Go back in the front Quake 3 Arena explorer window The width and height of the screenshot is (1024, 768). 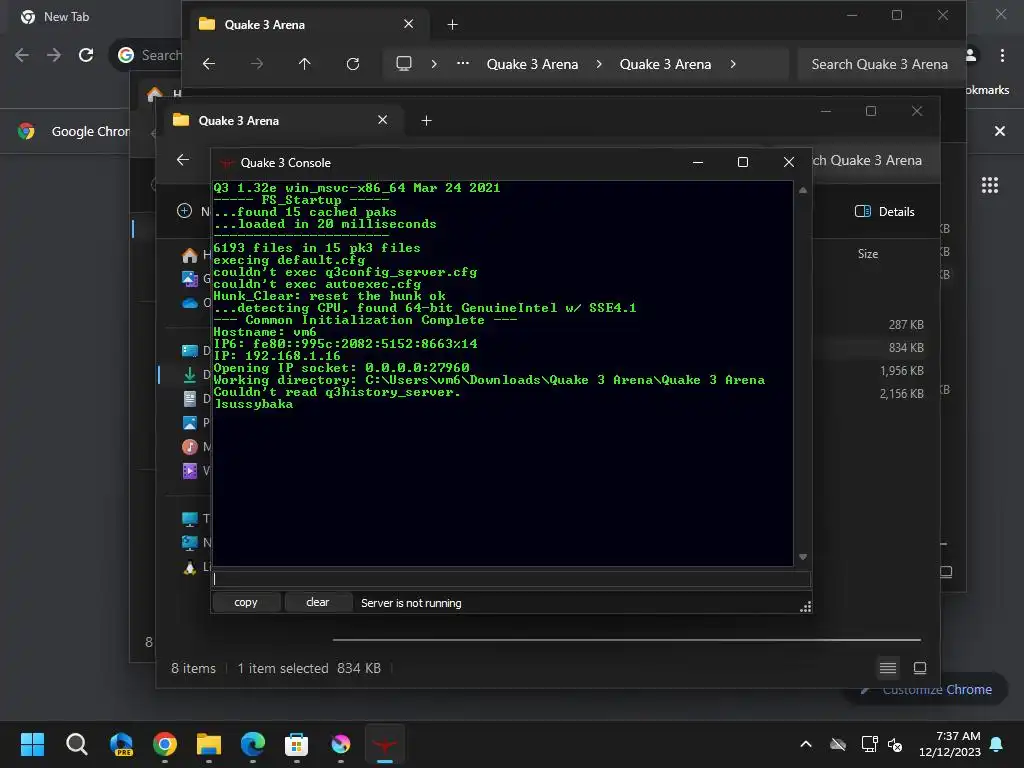coord(183,159)
